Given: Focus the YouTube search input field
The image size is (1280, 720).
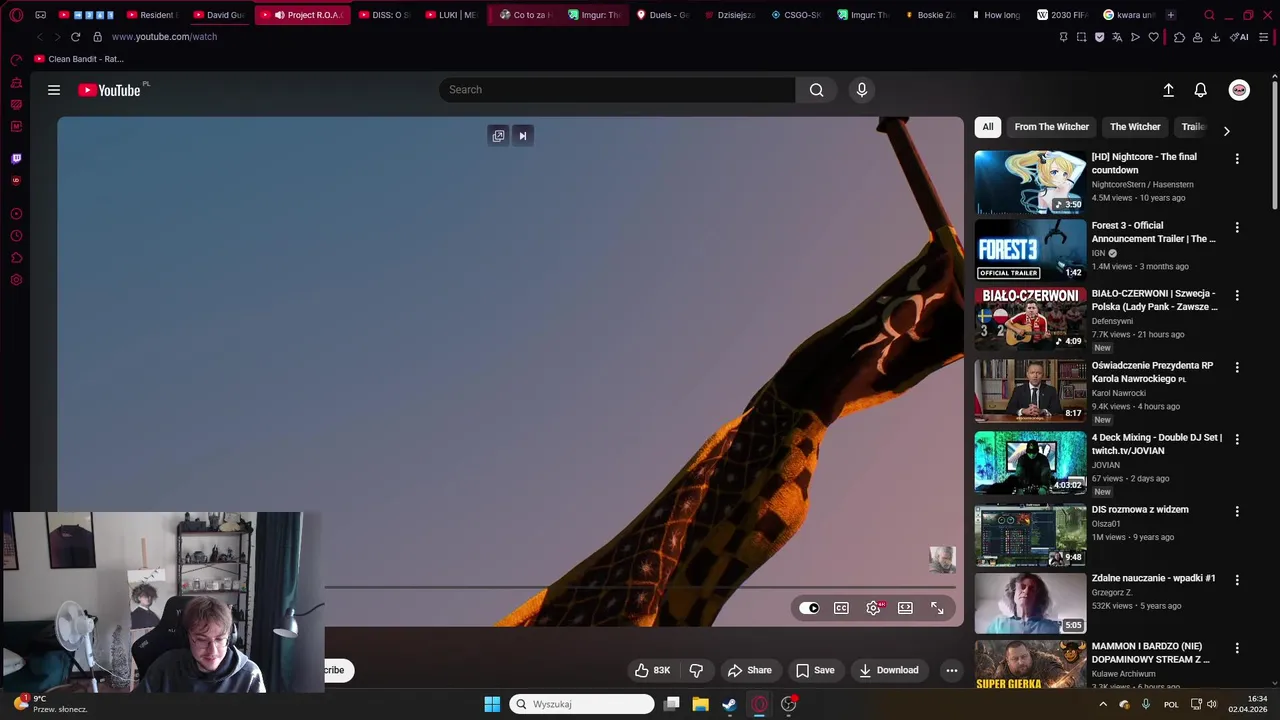Looking at the screenshot, I should 617,90.
